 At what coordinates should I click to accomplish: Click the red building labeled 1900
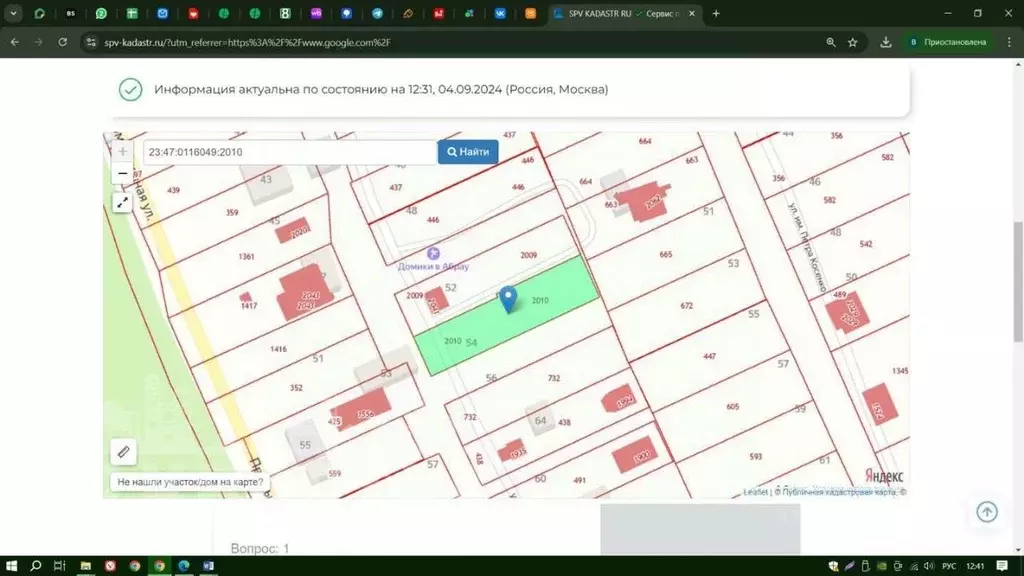(x=635, y=455)
